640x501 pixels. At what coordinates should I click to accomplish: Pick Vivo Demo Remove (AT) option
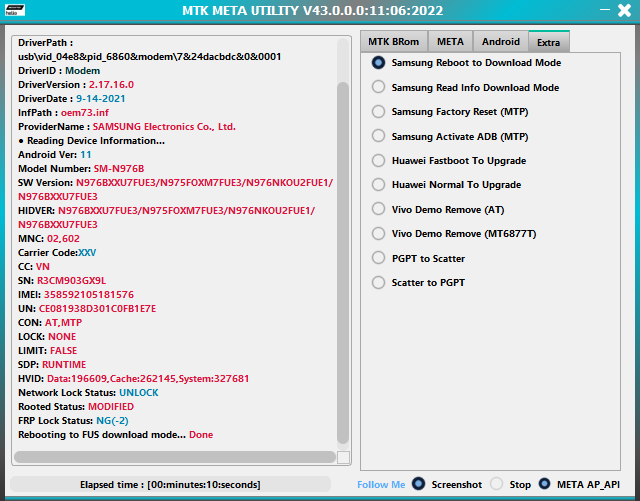(x=438, y=209)
